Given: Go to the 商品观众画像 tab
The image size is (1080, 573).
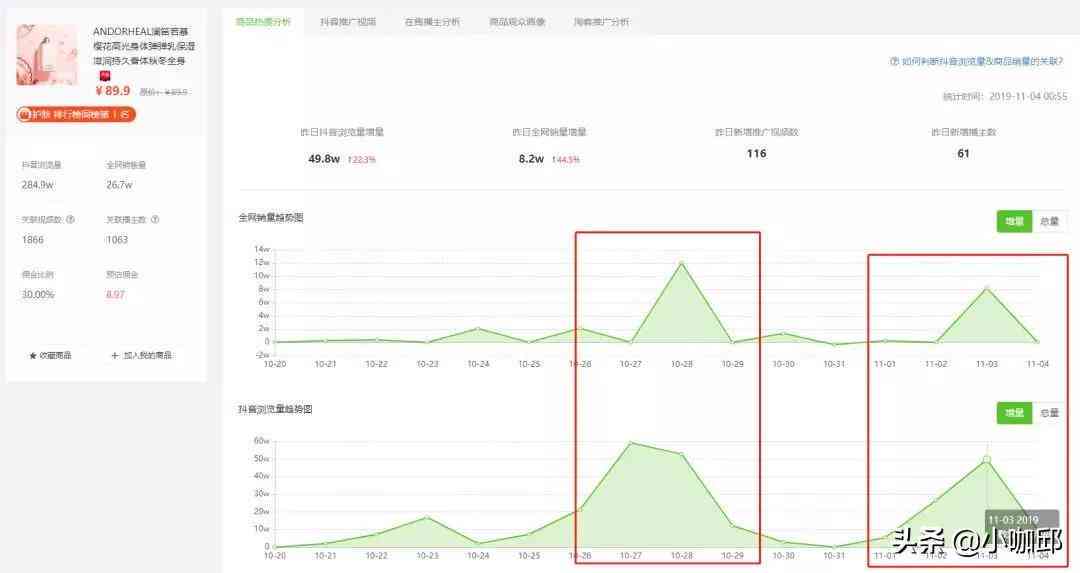Looking at the screenshot, I should [x=517, y=22].
